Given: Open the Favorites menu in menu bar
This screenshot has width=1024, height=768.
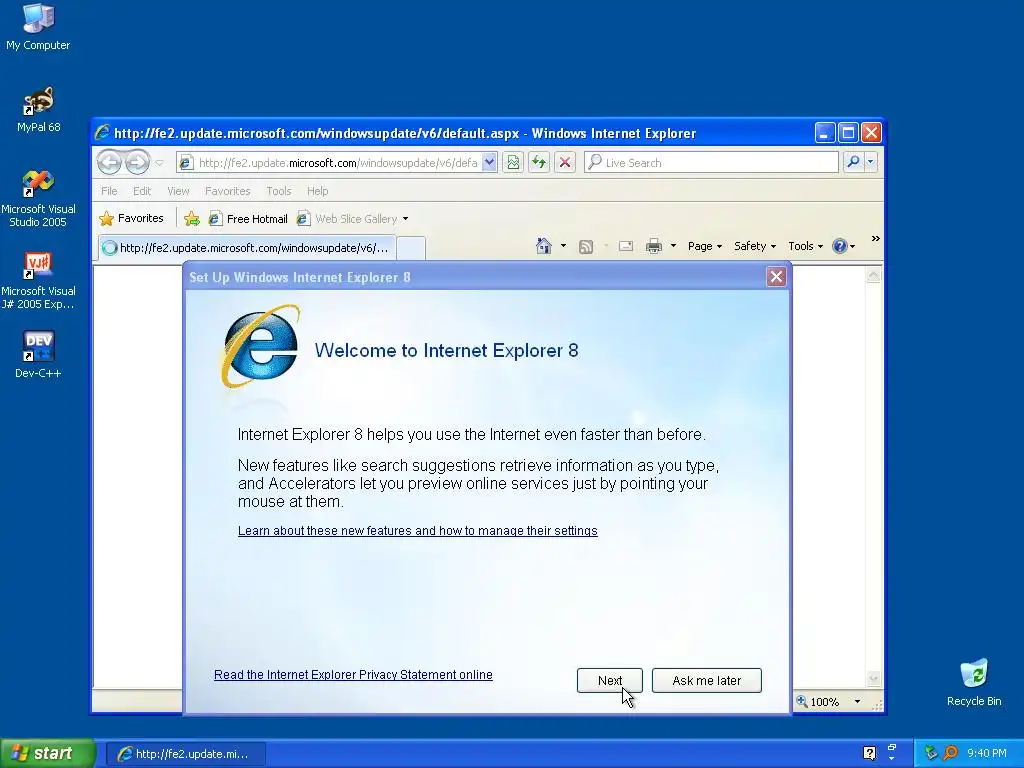Looking at the screenshot, I should click(227, 191).
